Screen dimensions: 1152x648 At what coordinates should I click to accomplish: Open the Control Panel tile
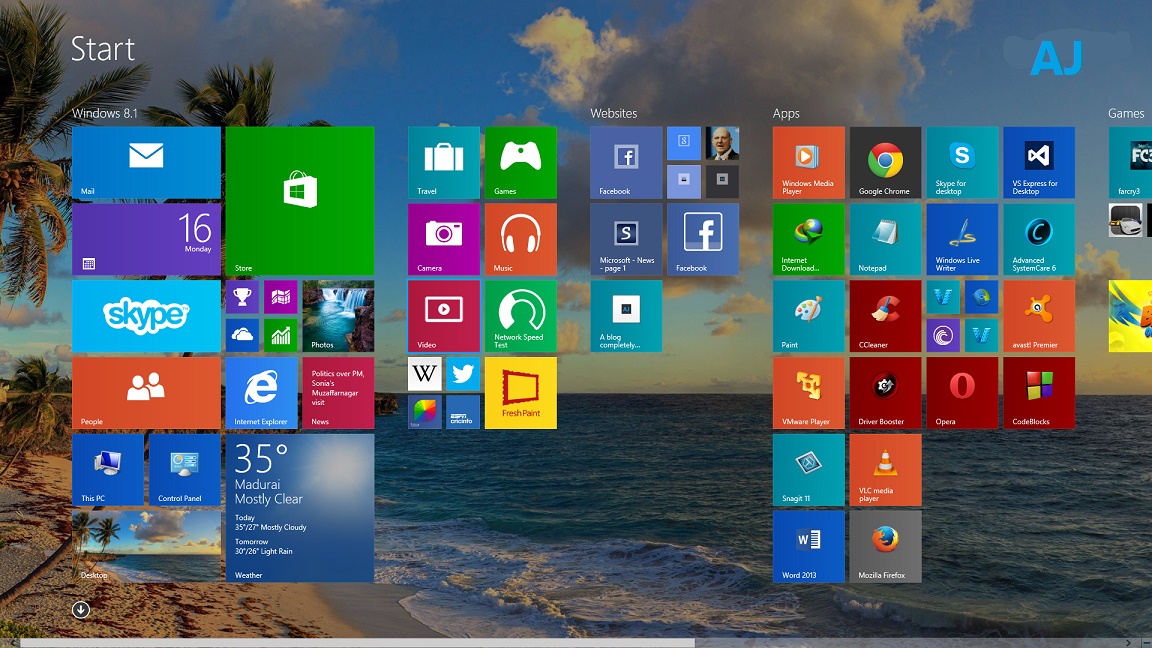point(184,469)
